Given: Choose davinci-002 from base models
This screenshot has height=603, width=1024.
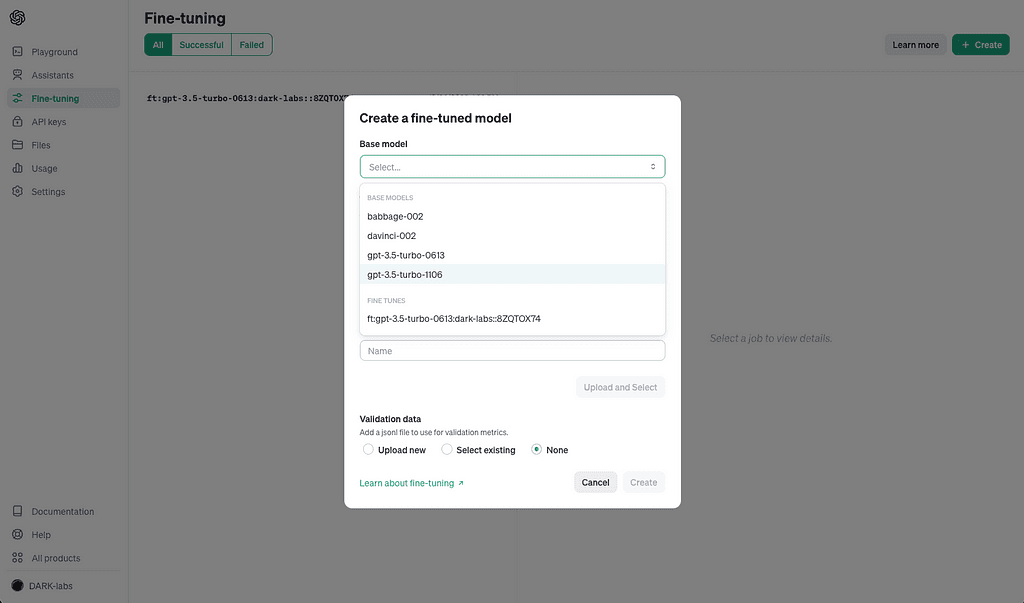Looking at the screenshot, I should pyautogui.click(x=512, y=236).
